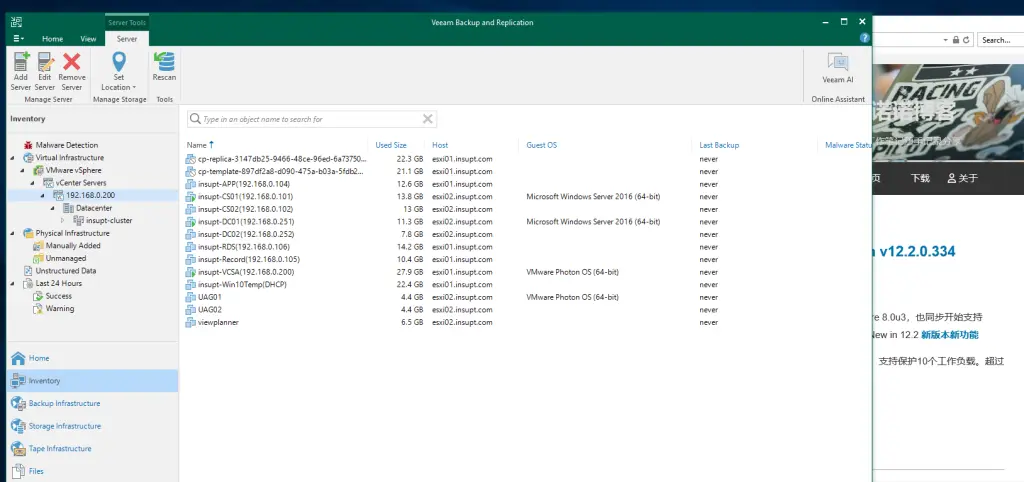
Task: Sort list by Last Backup column
Action: coord(719,145)
